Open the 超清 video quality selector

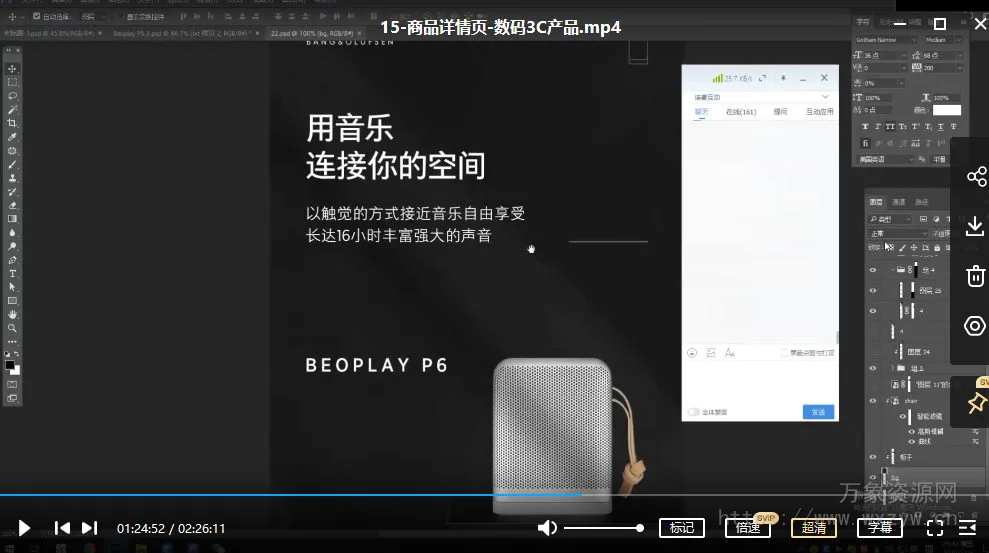click(x=813, y=528)
